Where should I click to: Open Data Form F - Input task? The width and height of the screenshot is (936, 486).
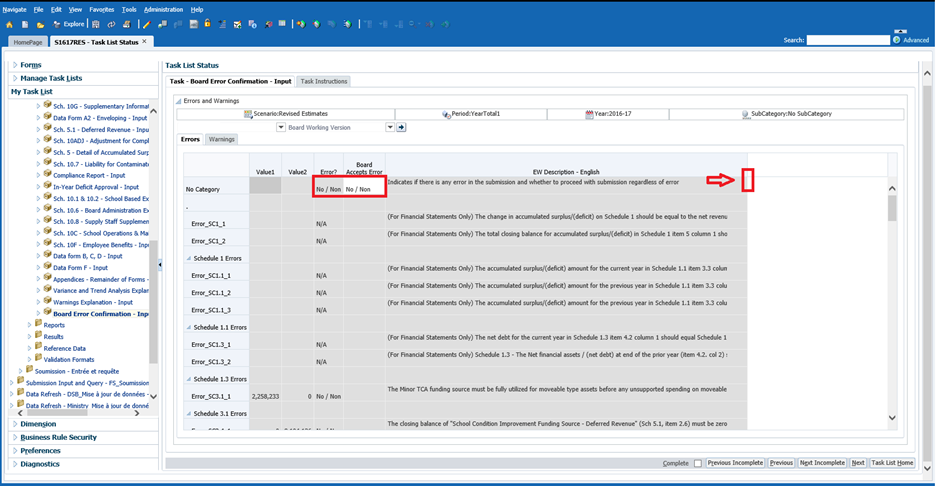pyautogui.click(x=81, y=267)
